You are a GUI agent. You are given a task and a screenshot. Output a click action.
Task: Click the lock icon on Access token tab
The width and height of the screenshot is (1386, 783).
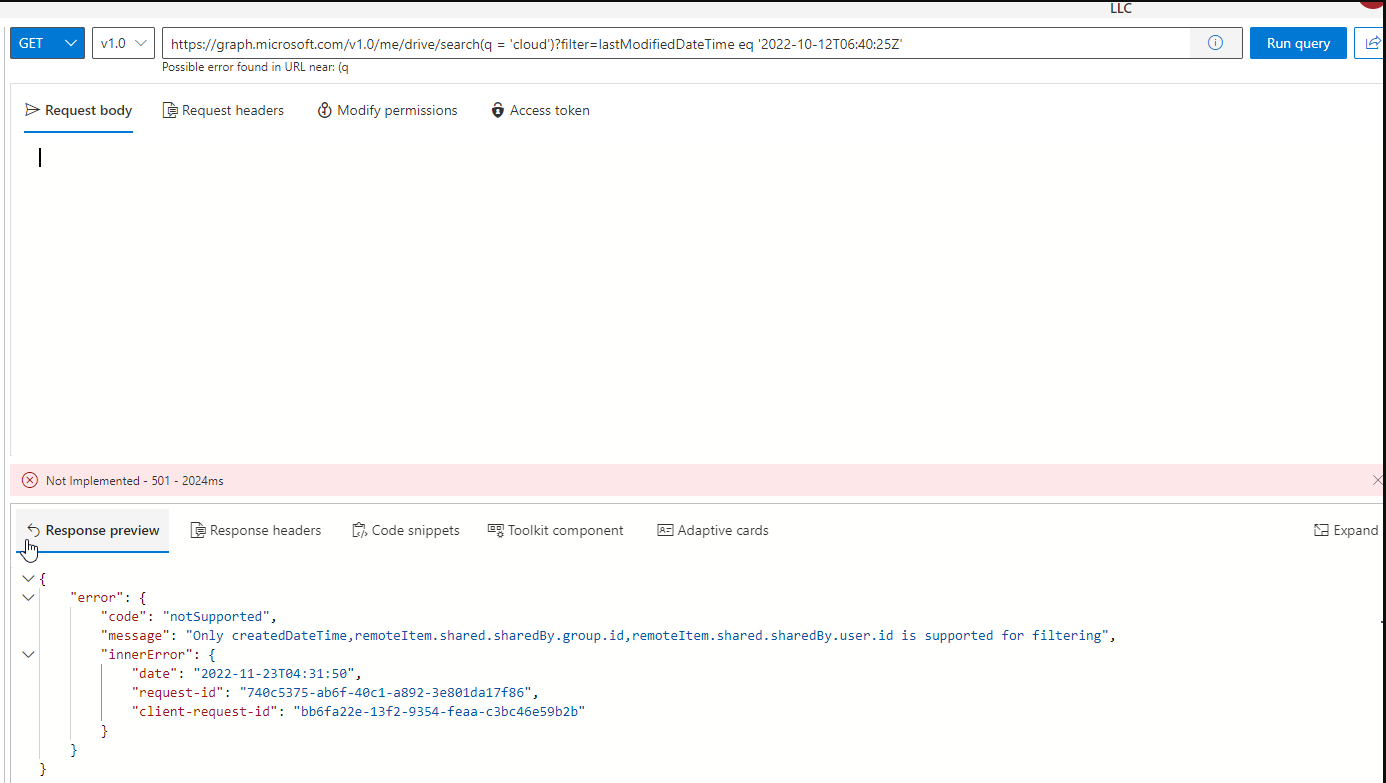[x=497, y=110]
